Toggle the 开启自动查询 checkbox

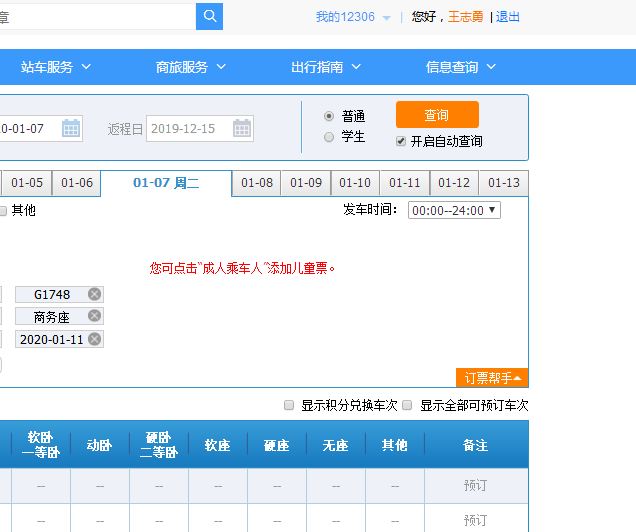tap(401, 141)
